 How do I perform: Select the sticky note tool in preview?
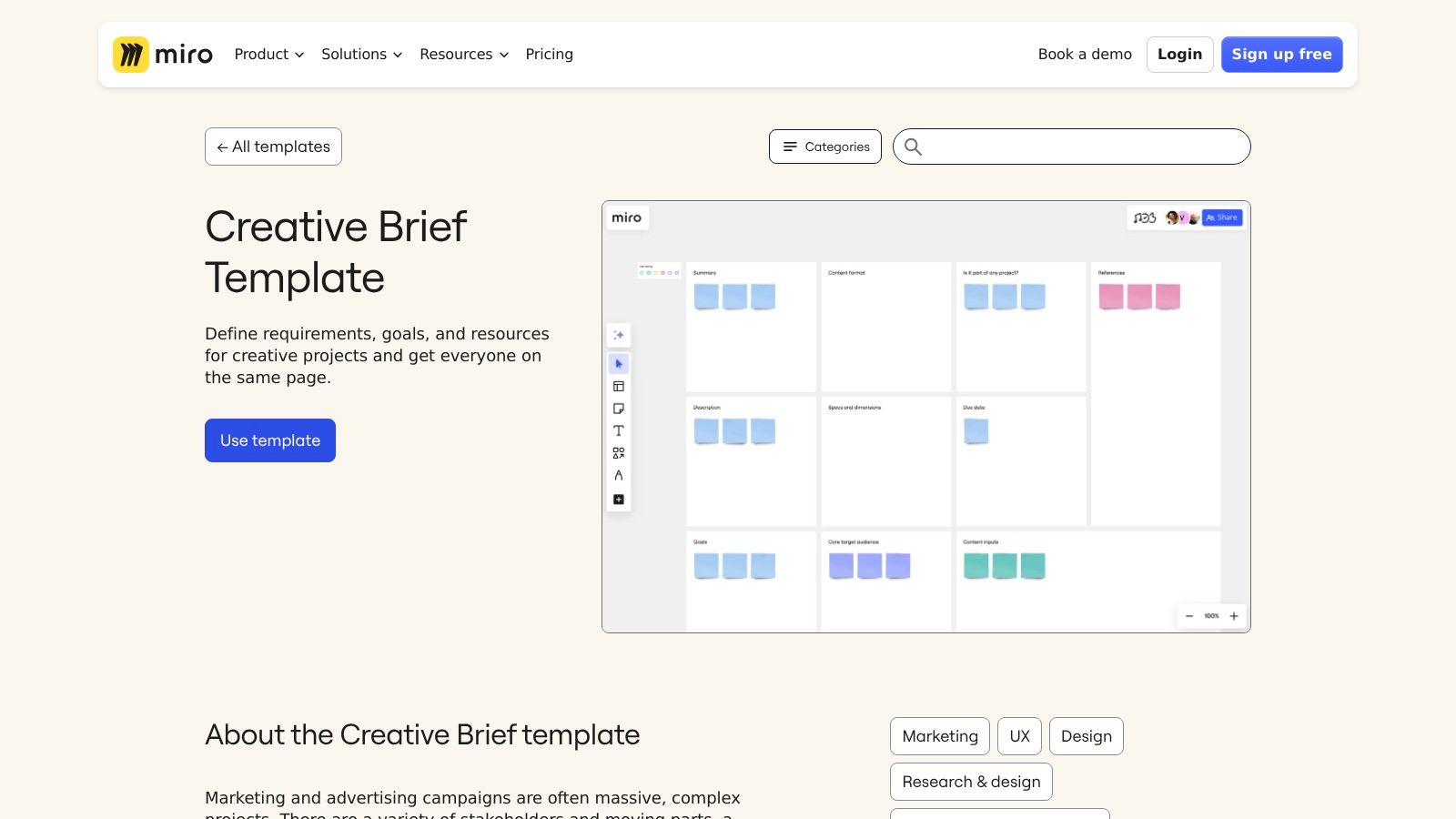[x=619, y=409]
